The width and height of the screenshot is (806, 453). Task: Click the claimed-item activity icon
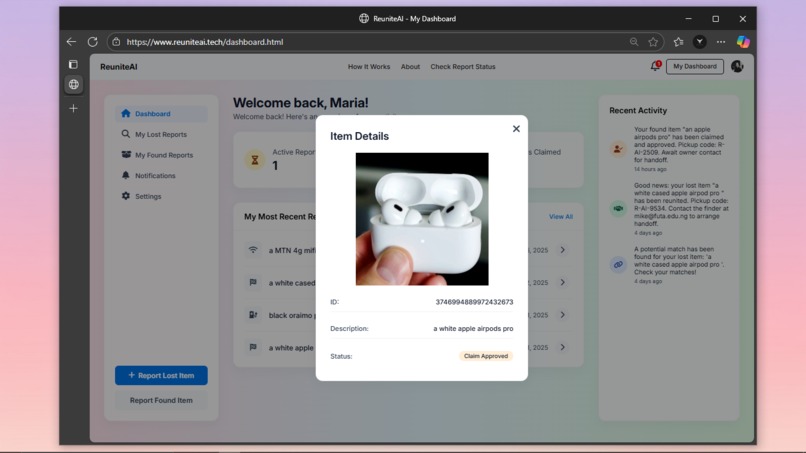618,149
